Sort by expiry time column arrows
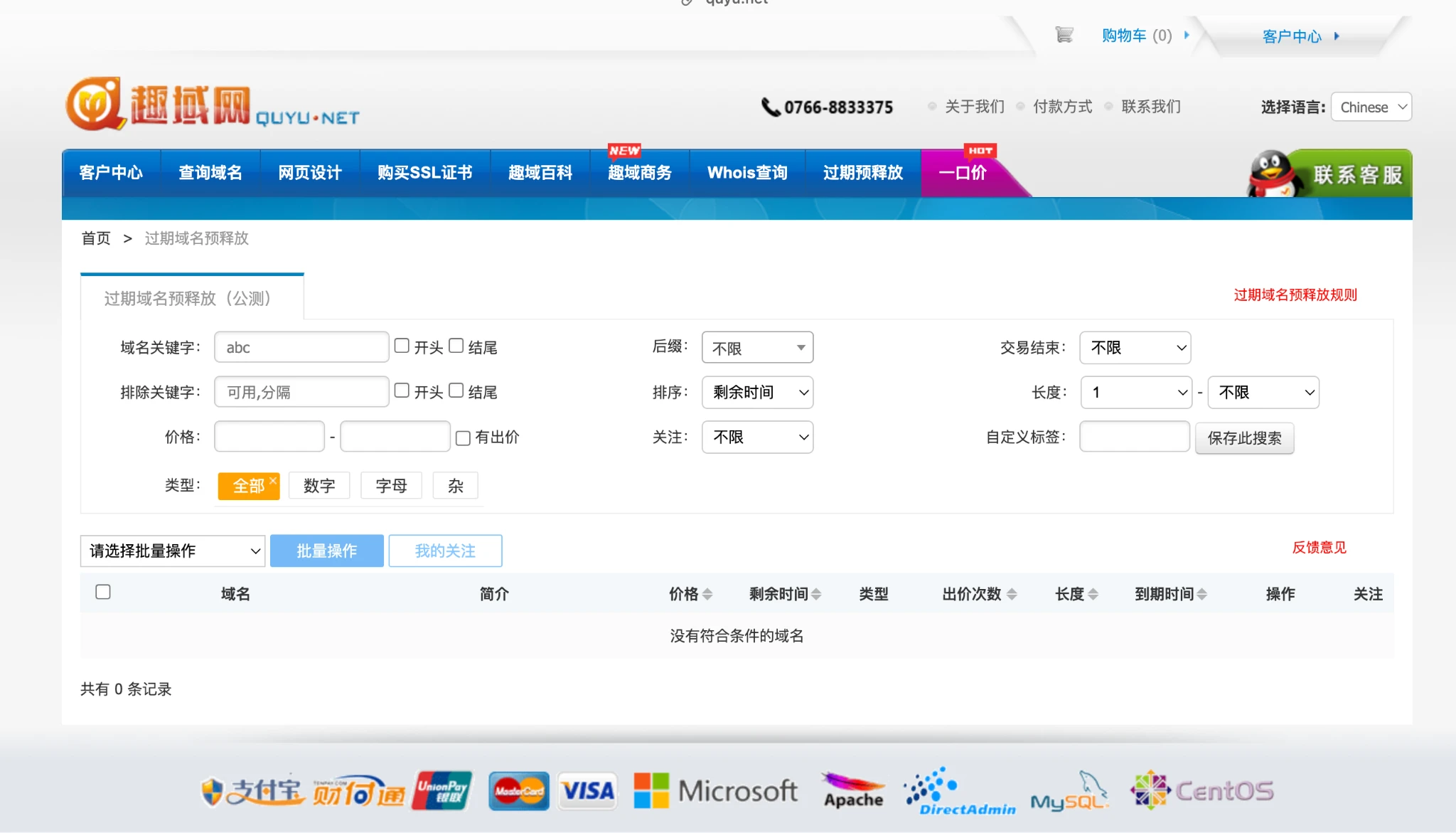This screenshot has height=833, width=1456. tap(1202, 594)
